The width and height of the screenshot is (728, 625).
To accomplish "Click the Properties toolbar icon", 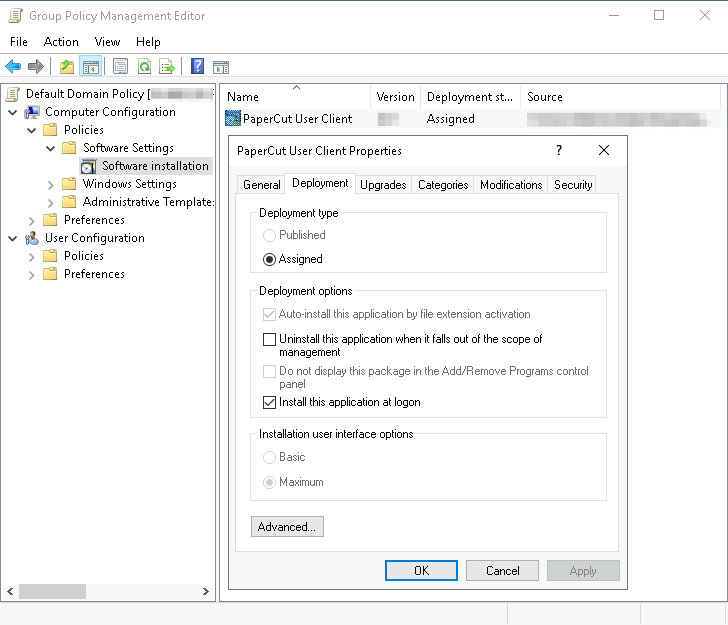I will click(120, 67).
